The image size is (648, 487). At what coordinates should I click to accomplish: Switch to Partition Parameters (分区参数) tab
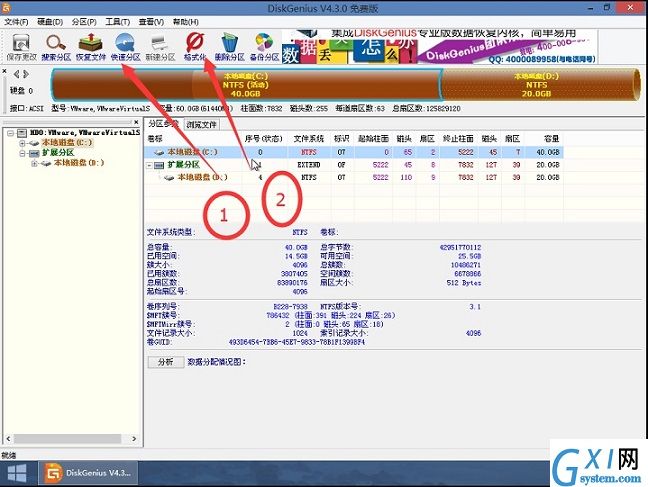click(x=163, y=124)
